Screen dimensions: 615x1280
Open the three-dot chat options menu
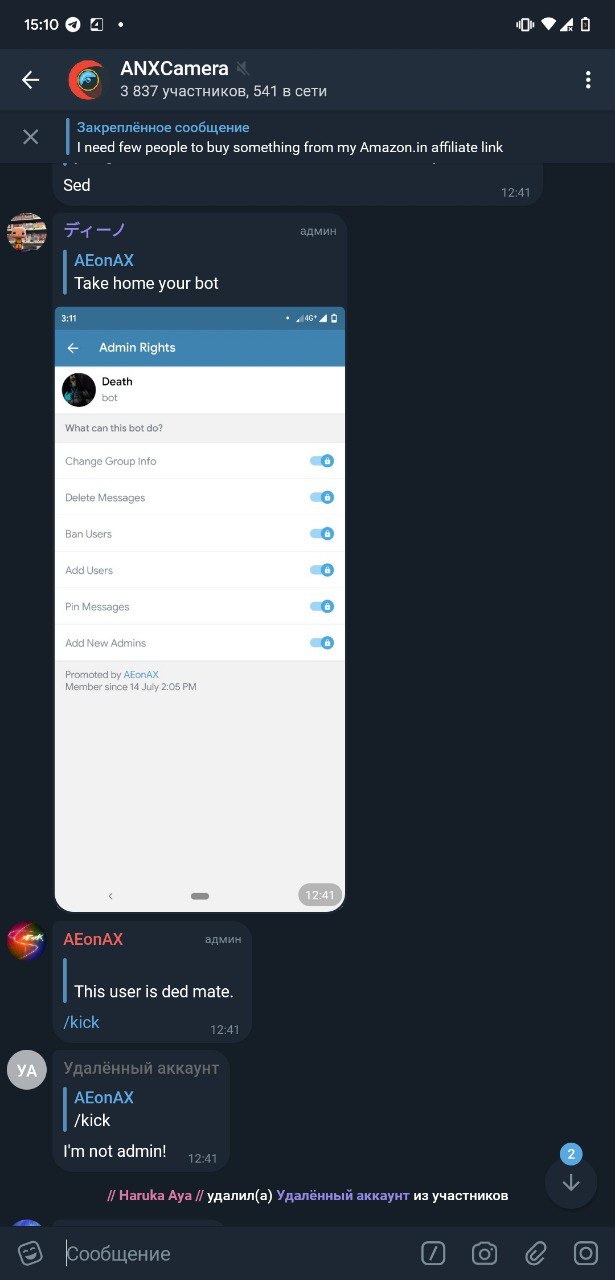pyautogui.click(x=587, y=80)
